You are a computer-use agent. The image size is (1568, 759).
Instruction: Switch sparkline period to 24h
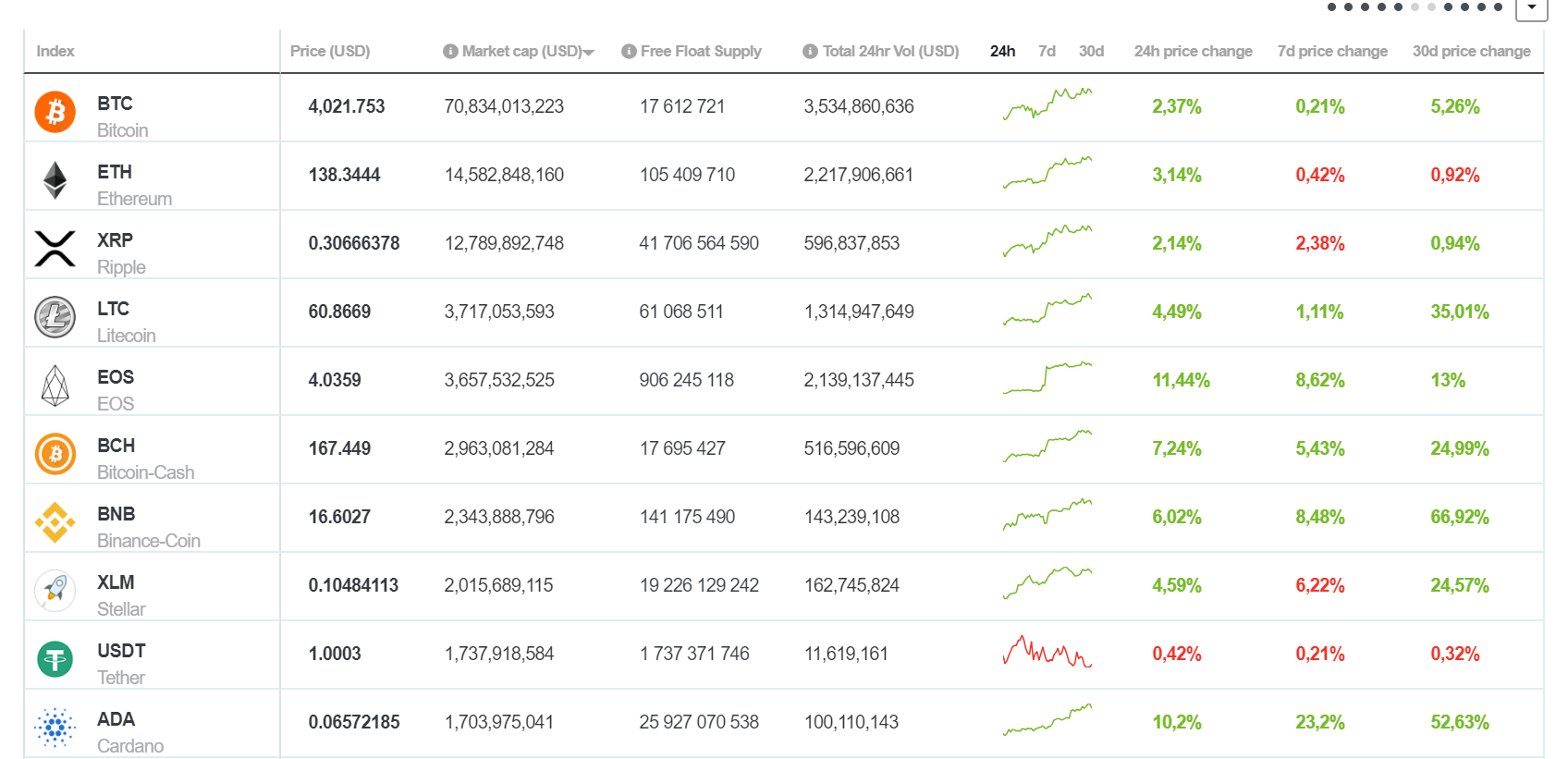coord(1002,51)
